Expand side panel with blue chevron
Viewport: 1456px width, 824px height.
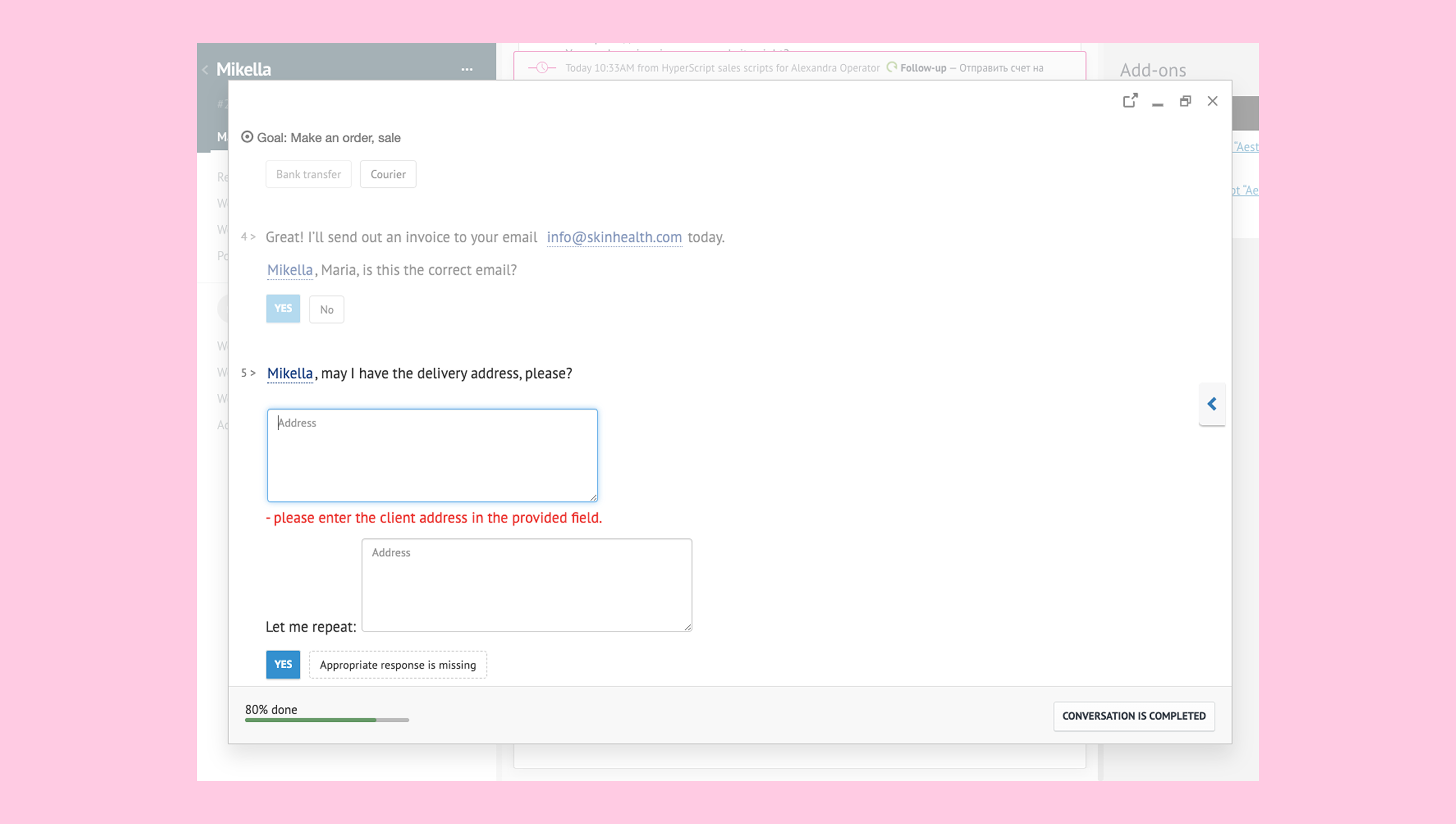coord(1211,403)
